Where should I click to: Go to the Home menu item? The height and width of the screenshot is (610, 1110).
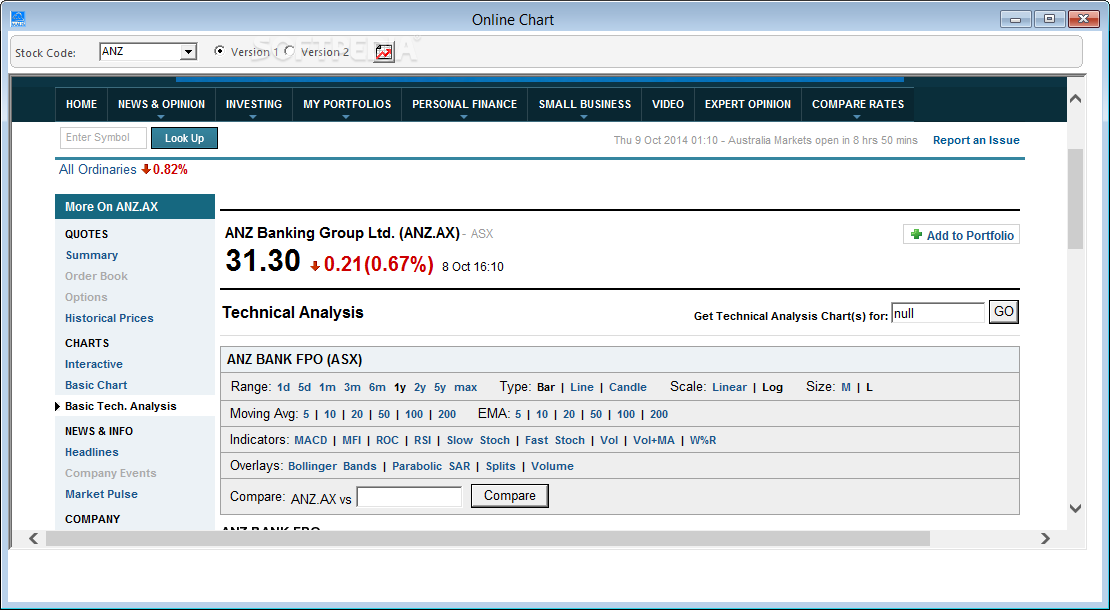coord(81,104)
